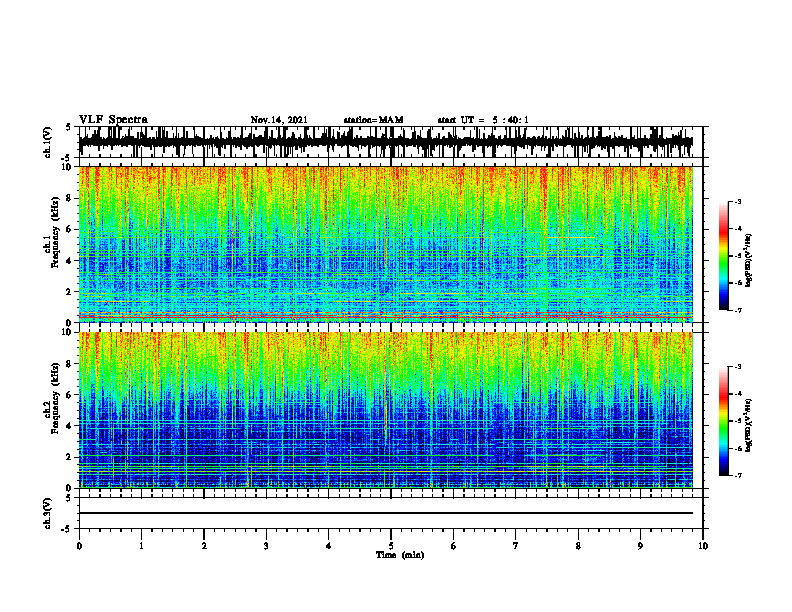Click the '-5' tick on ch.1(V) axis

point(68,158)
